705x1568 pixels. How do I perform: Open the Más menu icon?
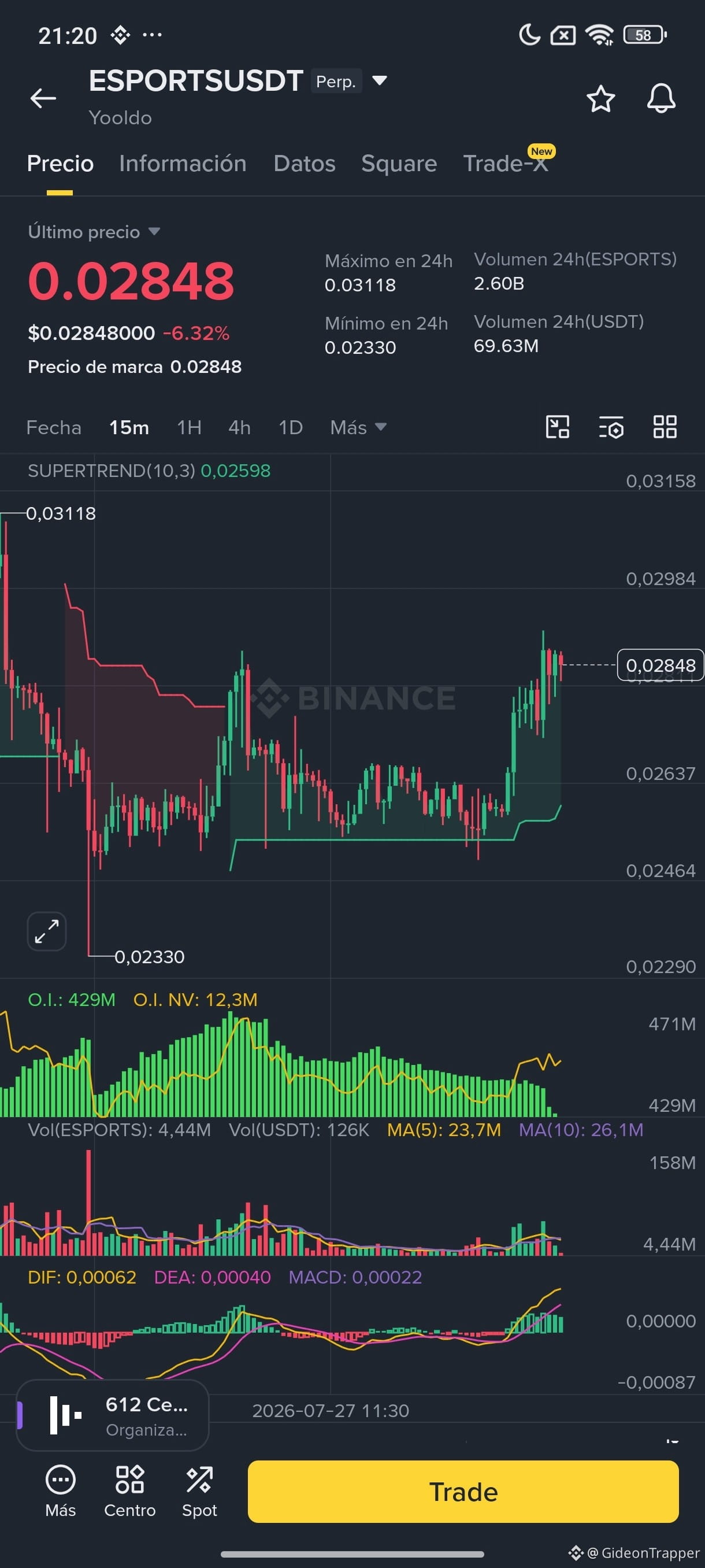click(x=60, y=1492)
